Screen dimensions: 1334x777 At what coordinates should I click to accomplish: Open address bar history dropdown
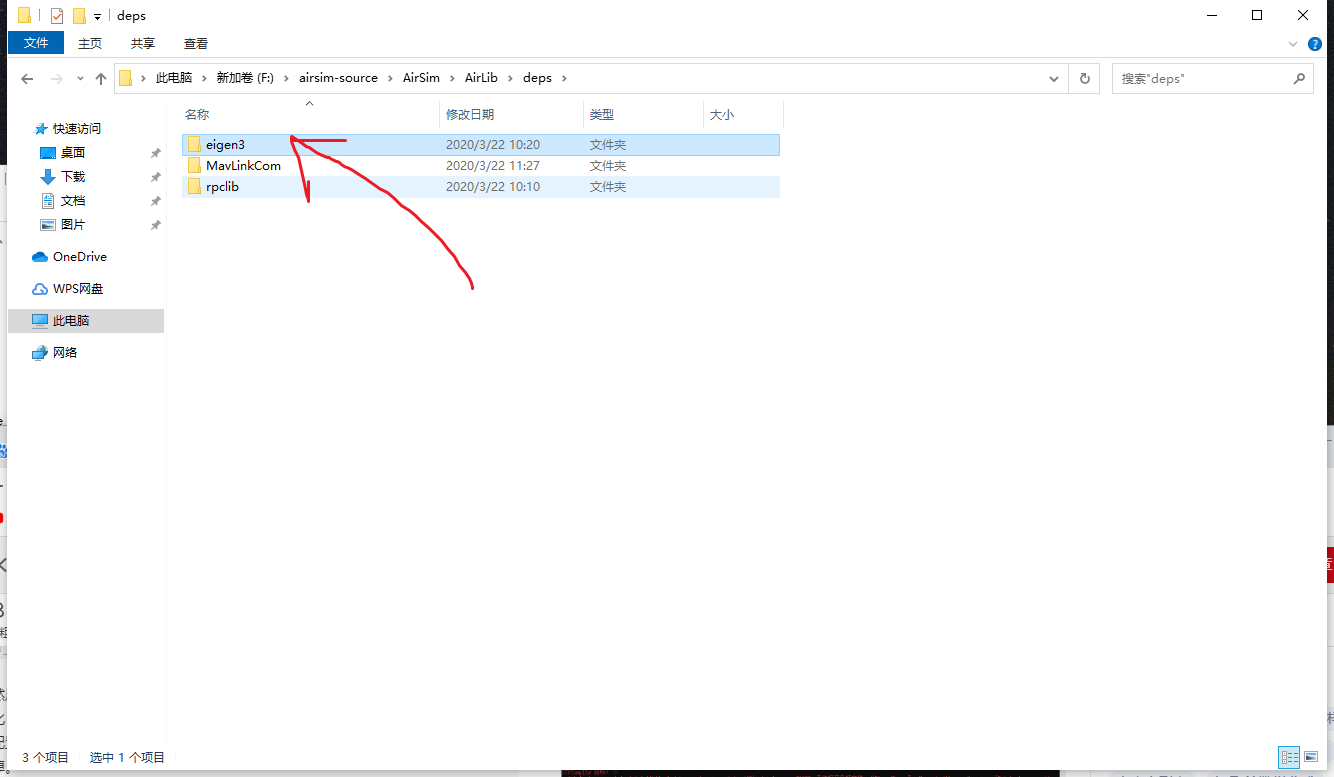[x=1054, y=78]
